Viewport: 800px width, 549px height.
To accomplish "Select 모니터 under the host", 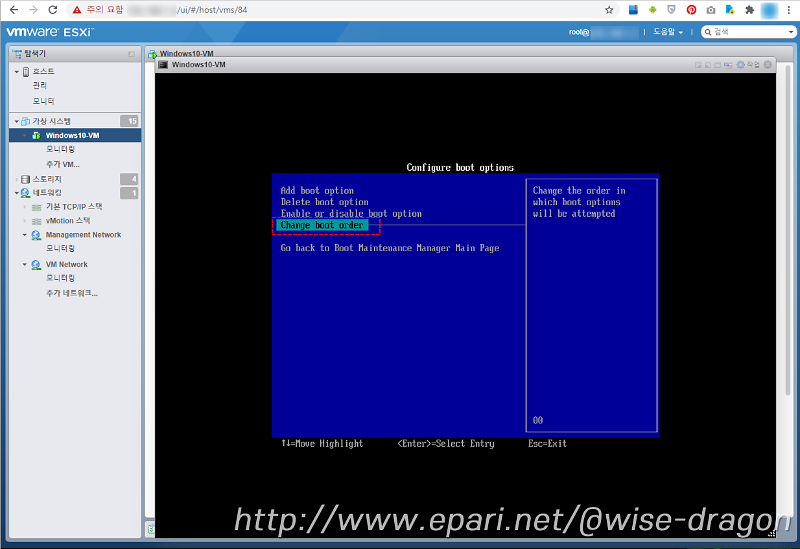I will [43, 101].
